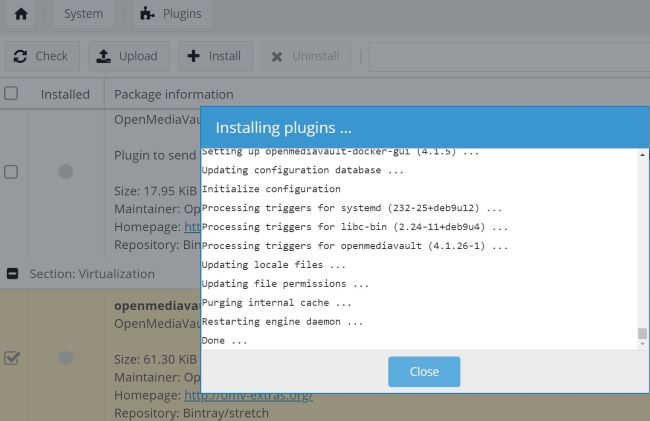Click the Check refresh icon
Viewport: 650px width, 421px height.
point(21,56)
